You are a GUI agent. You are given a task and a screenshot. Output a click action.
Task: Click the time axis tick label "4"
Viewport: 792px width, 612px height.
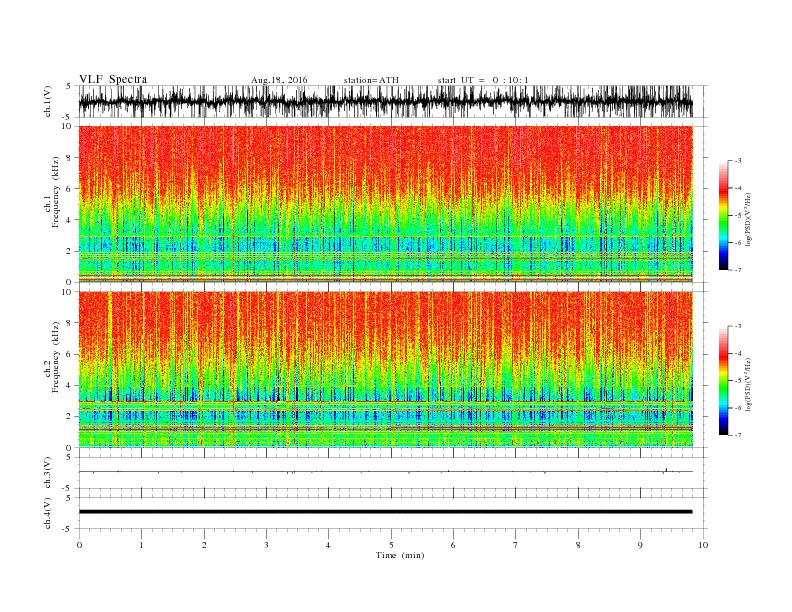click(x=328, y=545)
